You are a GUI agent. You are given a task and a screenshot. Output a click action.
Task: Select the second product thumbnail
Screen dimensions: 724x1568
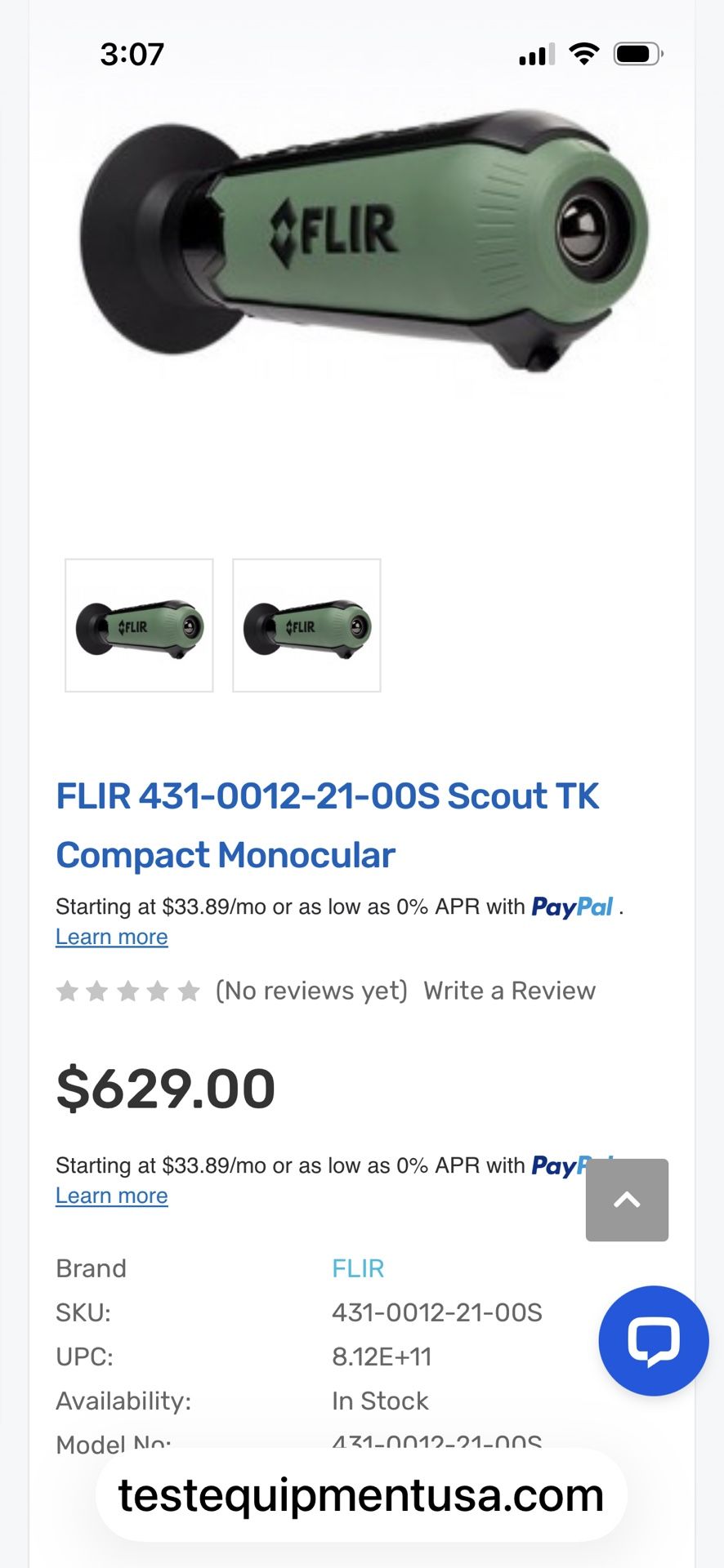click(x=306, y=626)
